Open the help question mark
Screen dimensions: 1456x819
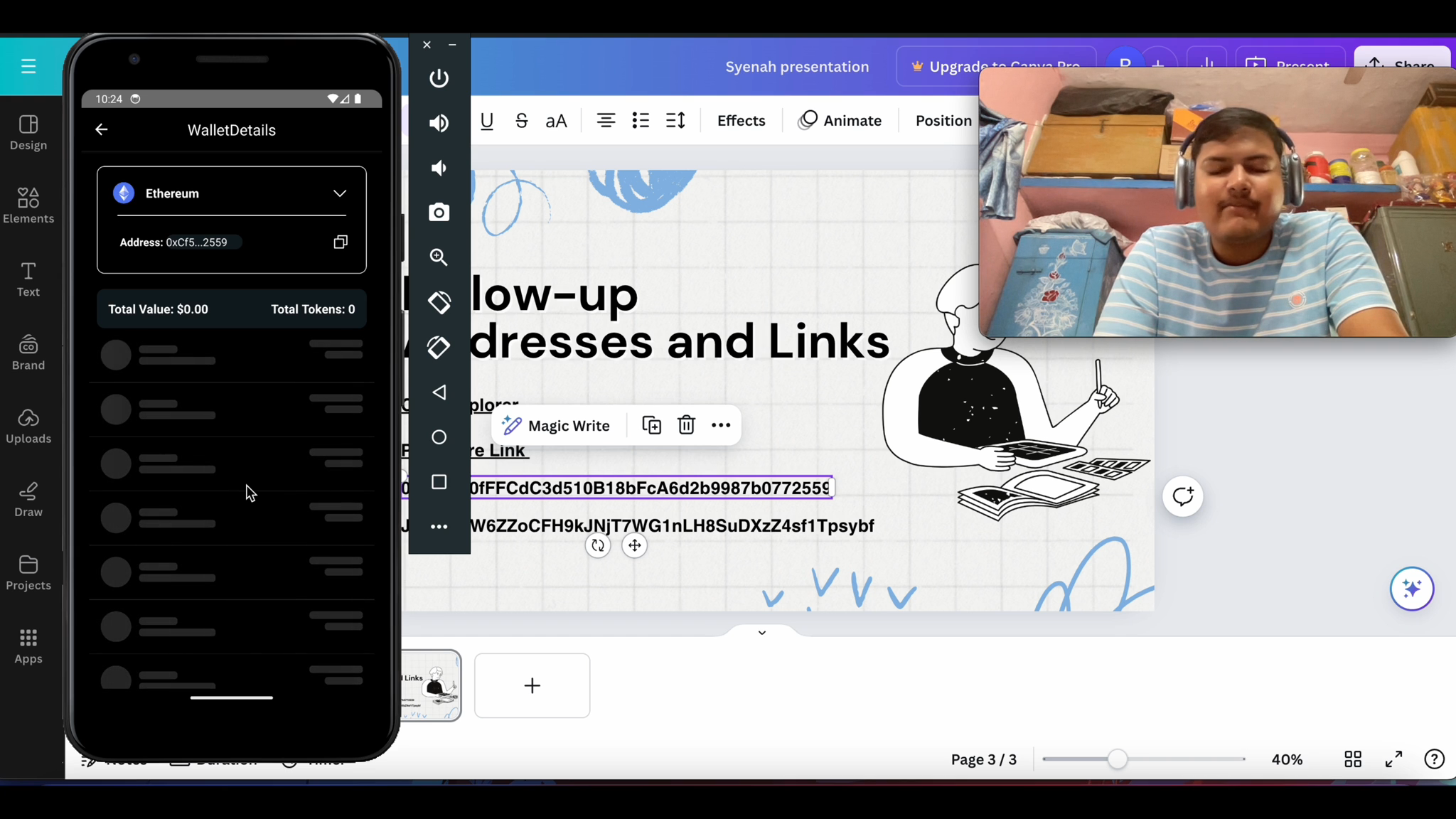point(1434,759)
